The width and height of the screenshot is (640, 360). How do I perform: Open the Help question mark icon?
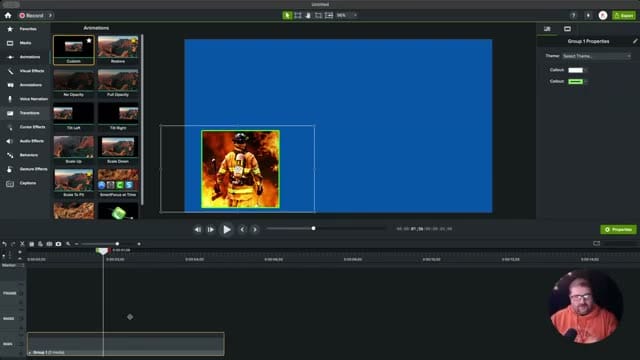573,16
